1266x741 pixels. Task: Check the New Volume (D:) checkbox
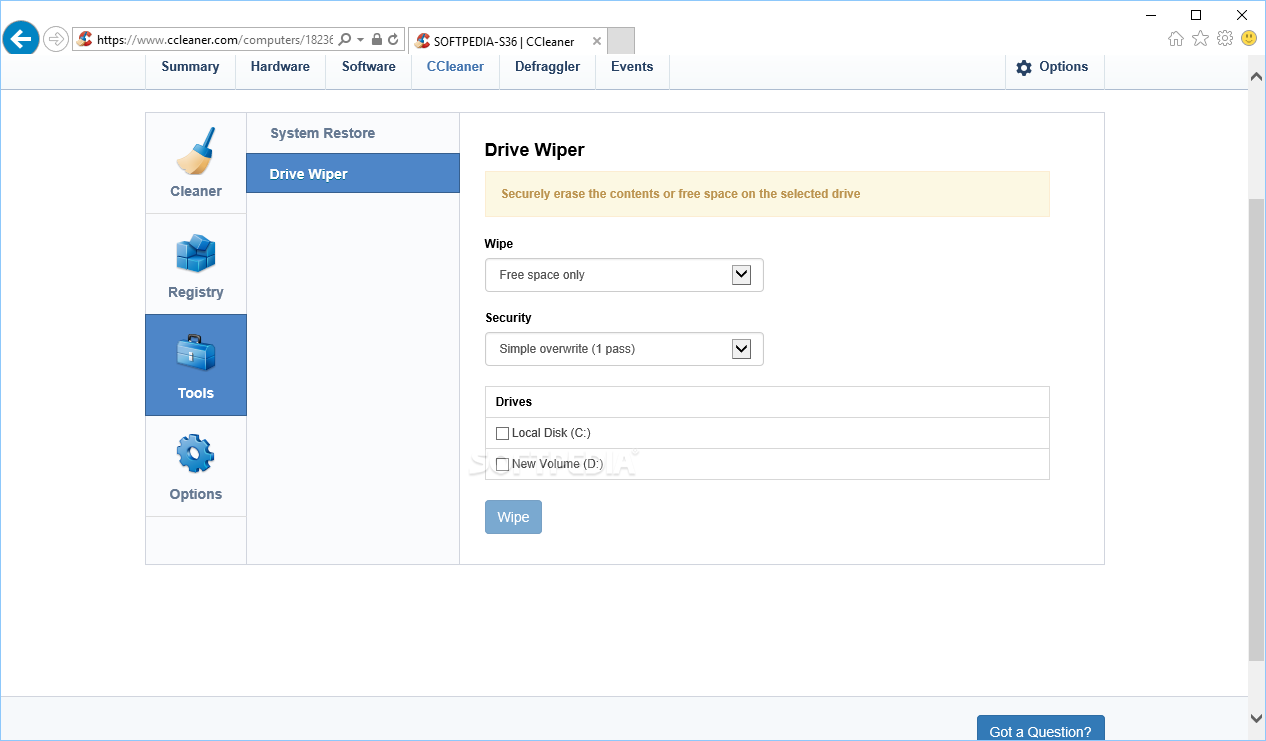pyautogui.click(x=502, y=464)
